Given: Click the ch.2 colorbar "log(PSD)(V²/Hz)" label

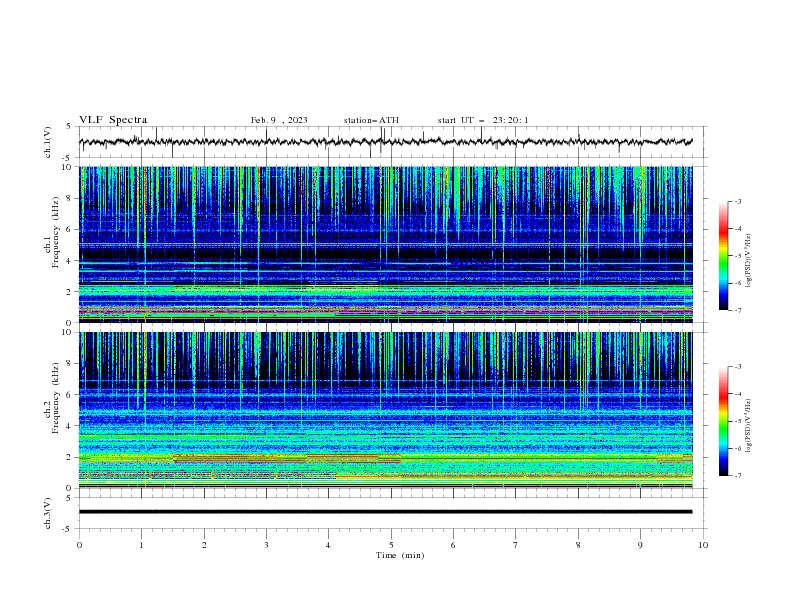Looking at the screenshot, I should tap(748, 426).
